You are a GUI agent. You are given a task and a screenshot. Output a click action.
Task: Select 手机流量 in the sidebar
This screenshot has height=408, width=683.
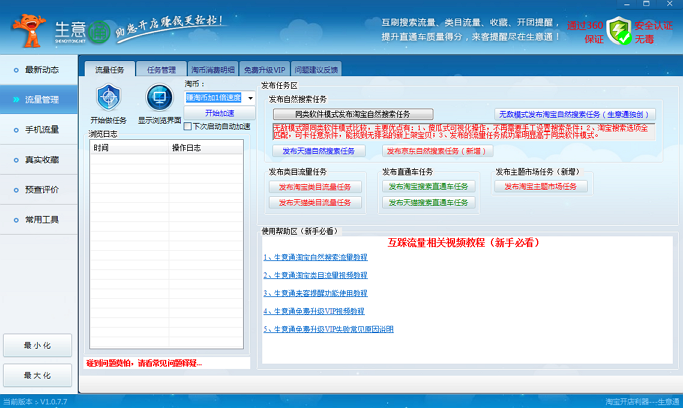39,130
